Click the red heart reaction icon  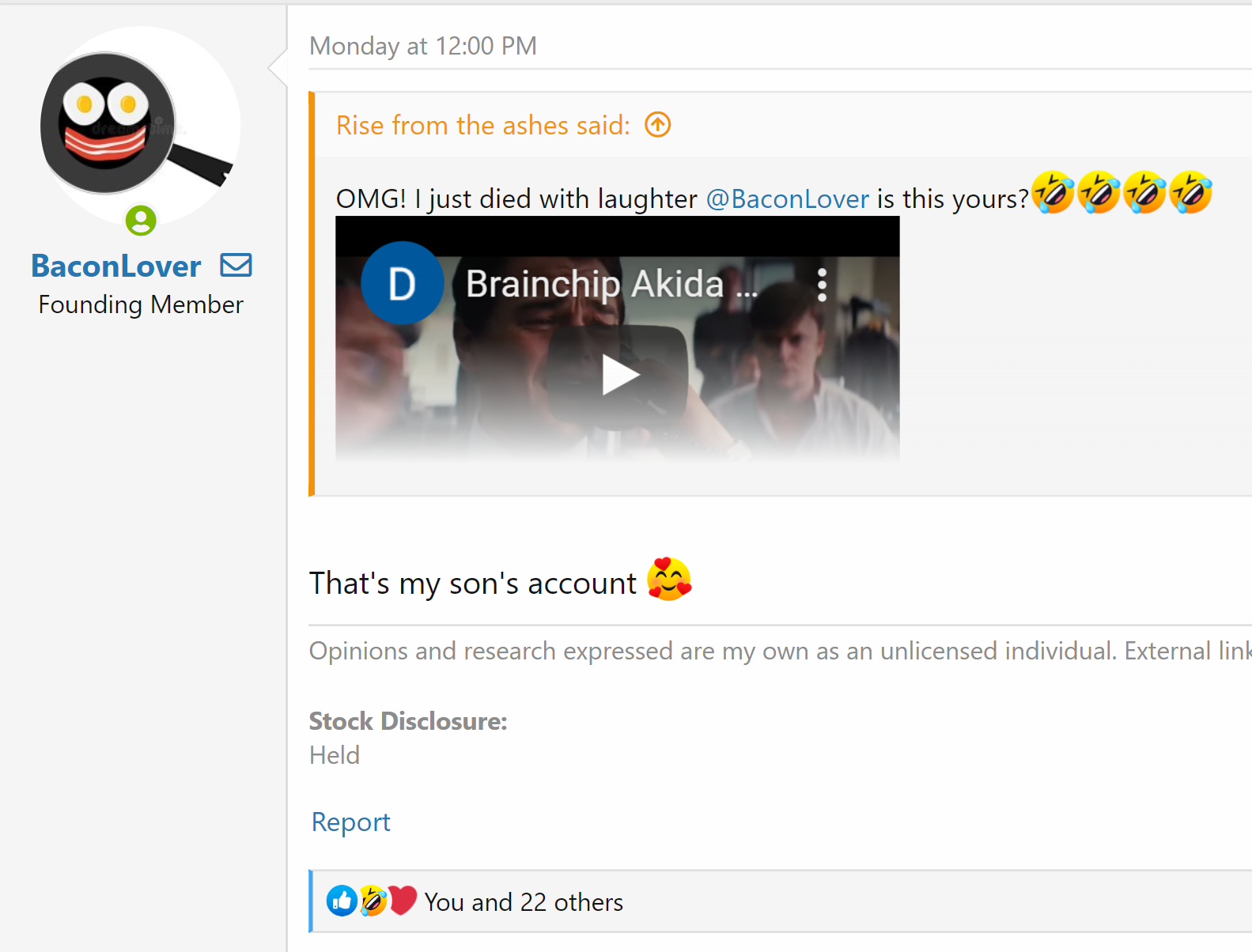[x=403, y=901]
